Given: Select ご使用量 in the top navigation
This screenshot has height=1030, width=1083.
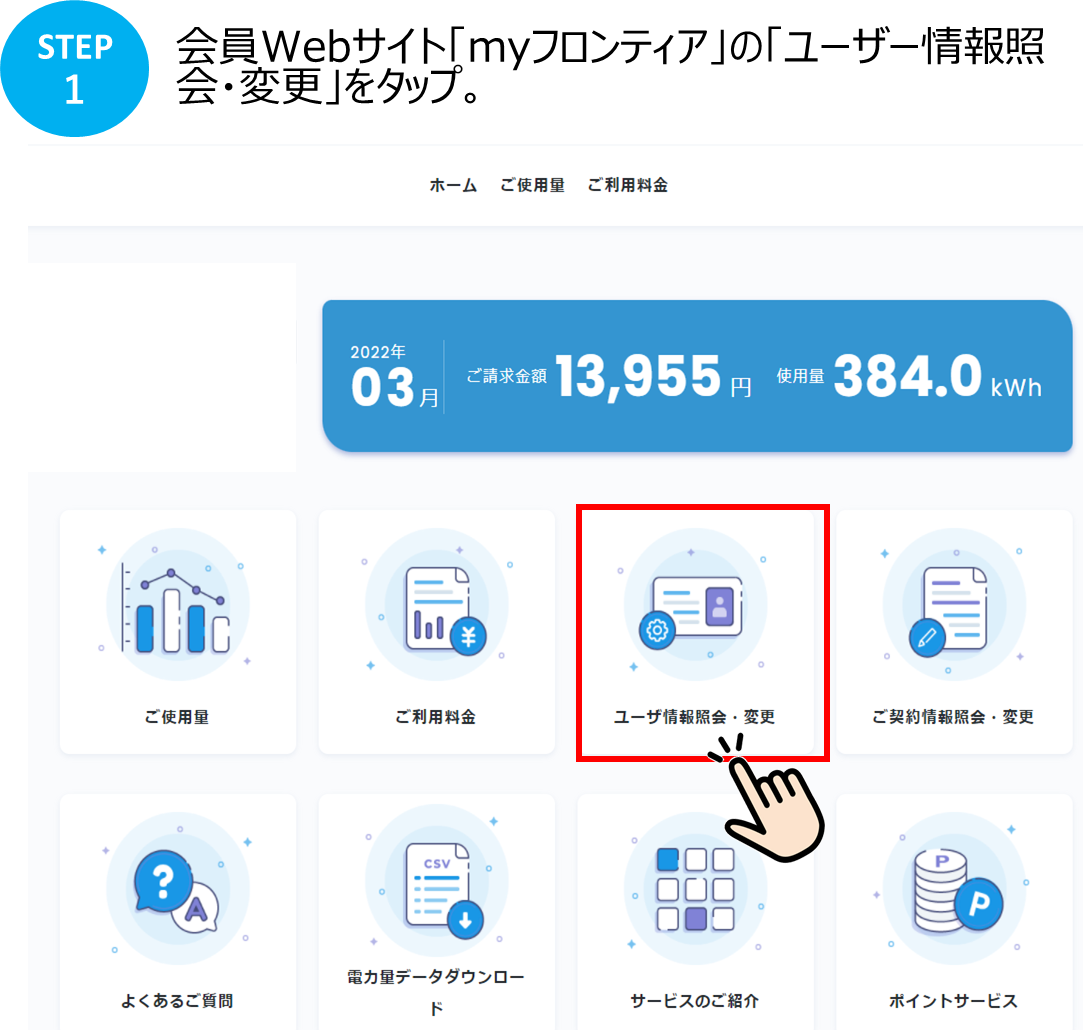Looking at the screenshot, I should coord(533,184).
